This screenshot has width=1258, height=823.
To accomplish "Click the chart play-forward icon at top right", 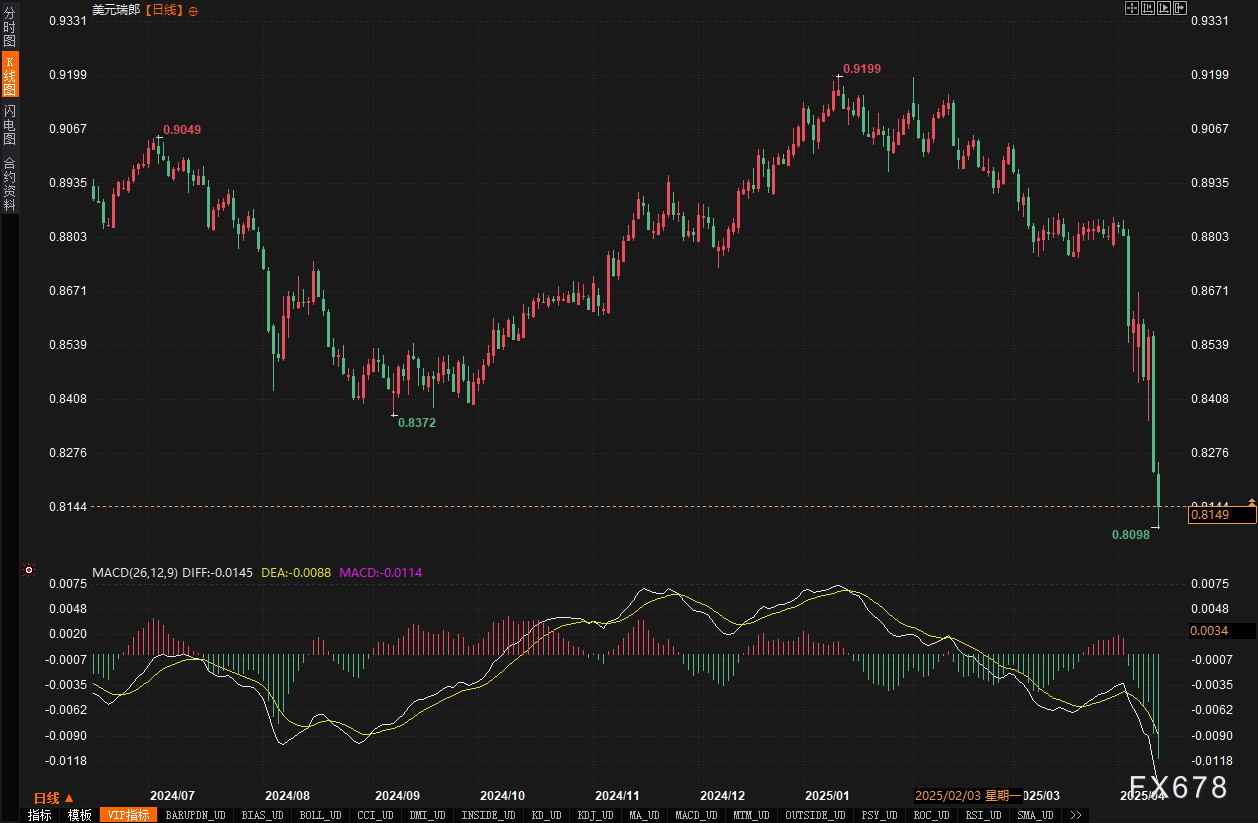I will (x=1164, y=9).
